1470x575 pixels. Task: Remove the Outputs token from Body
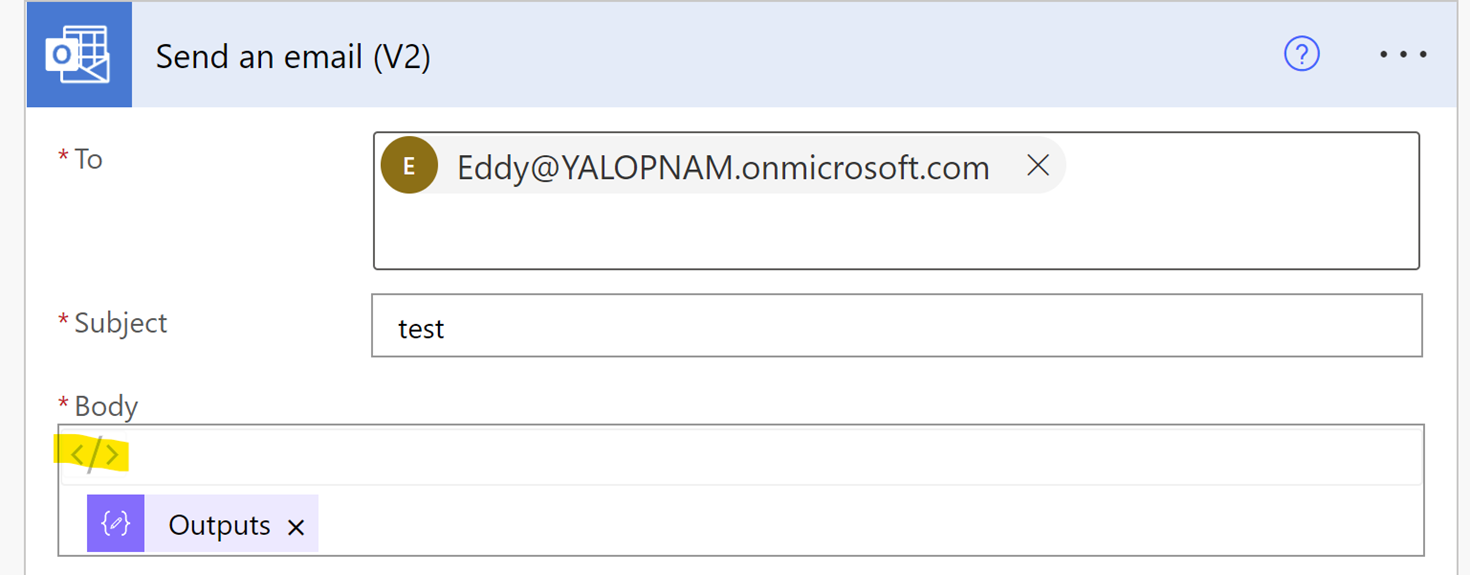click(x=296, y=527)
